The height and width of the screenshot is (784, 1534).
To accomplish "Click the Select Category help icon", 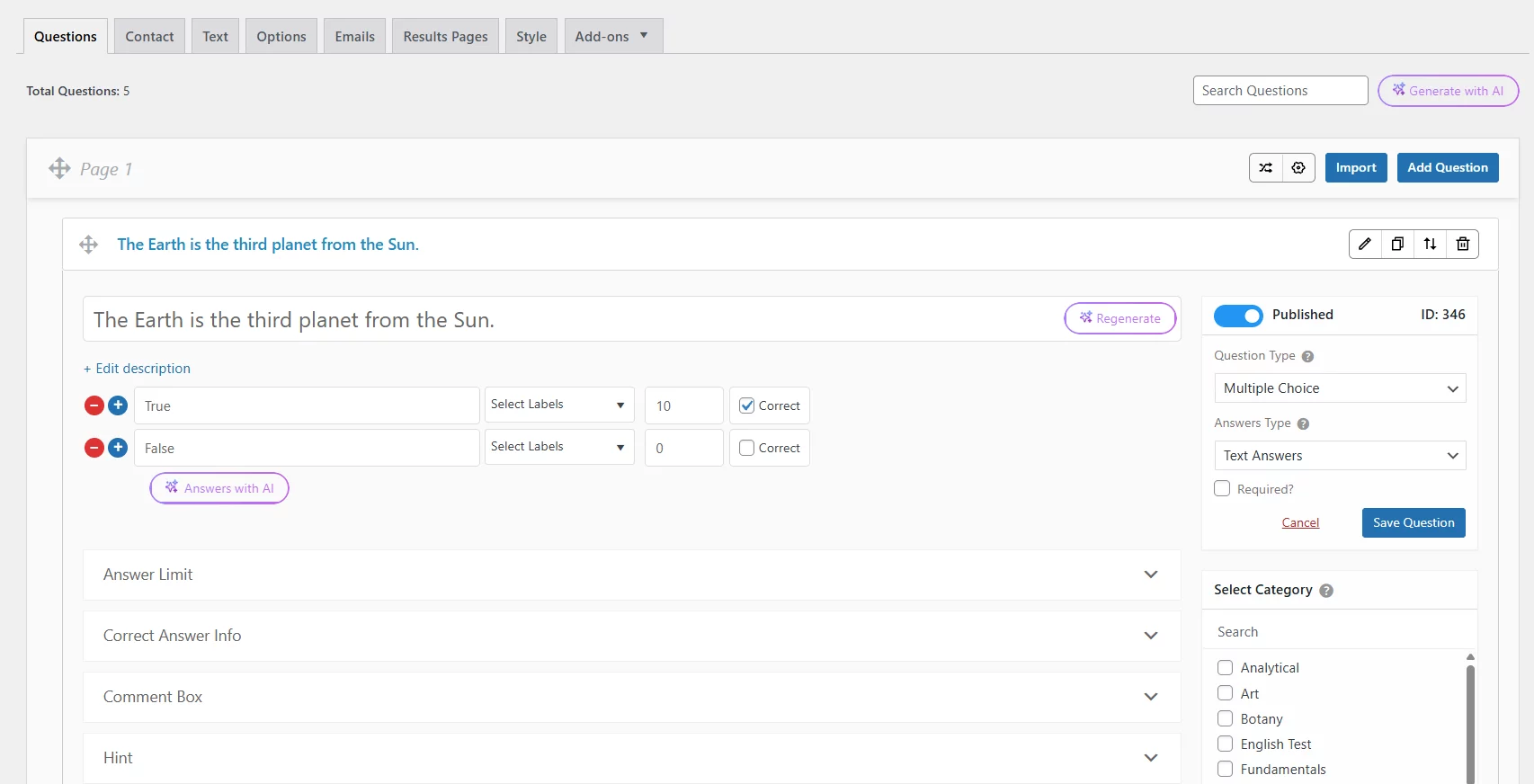I will coord(1326,591).
